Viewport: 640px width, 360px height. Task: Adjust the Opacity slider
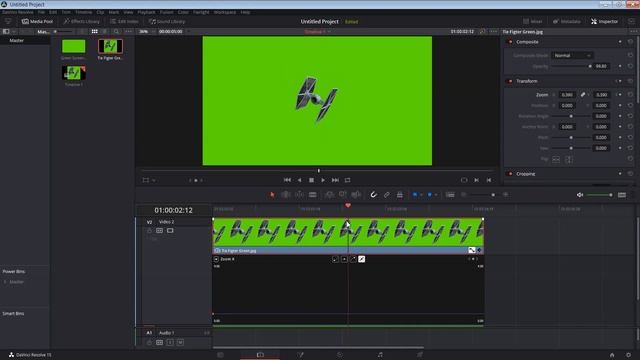click(x=572, y=66)
